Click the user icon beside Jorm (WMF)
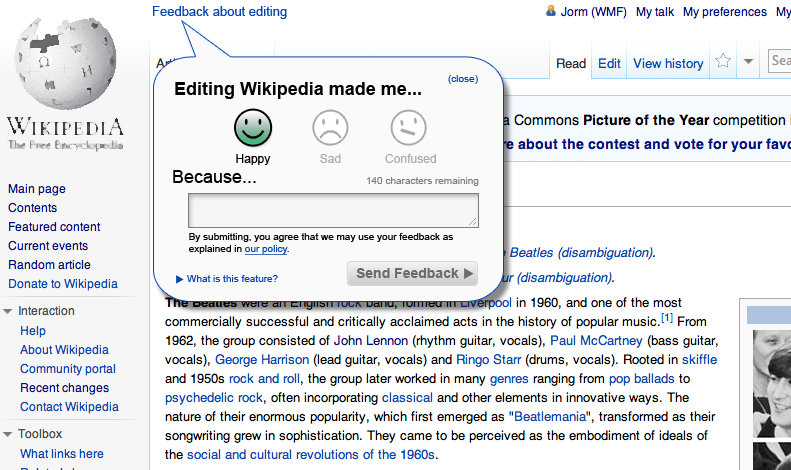Screen dimensions: 791x470 551,11
